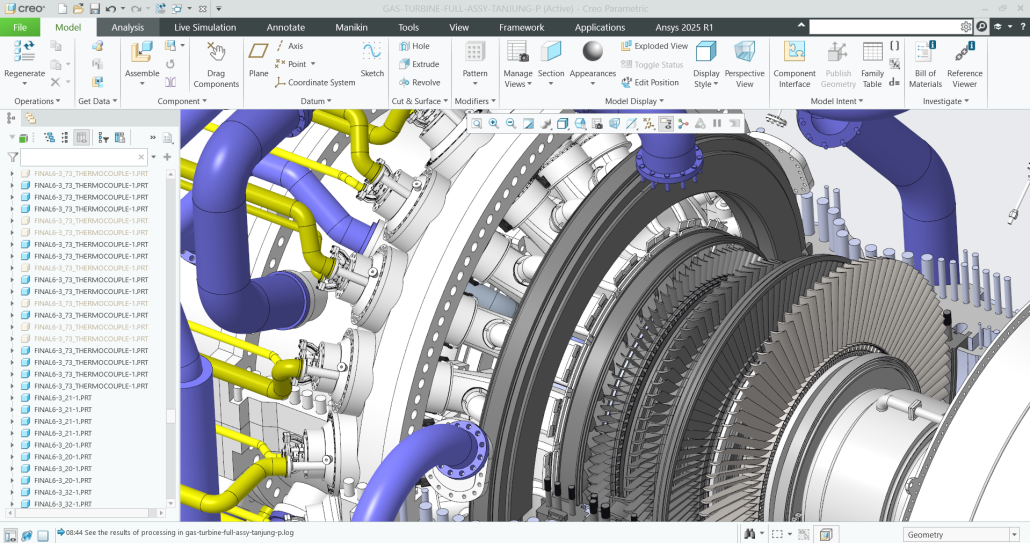Screen dimensions: 1030x543
Task: Click the Coordinate System button
Action: point(314,82)
